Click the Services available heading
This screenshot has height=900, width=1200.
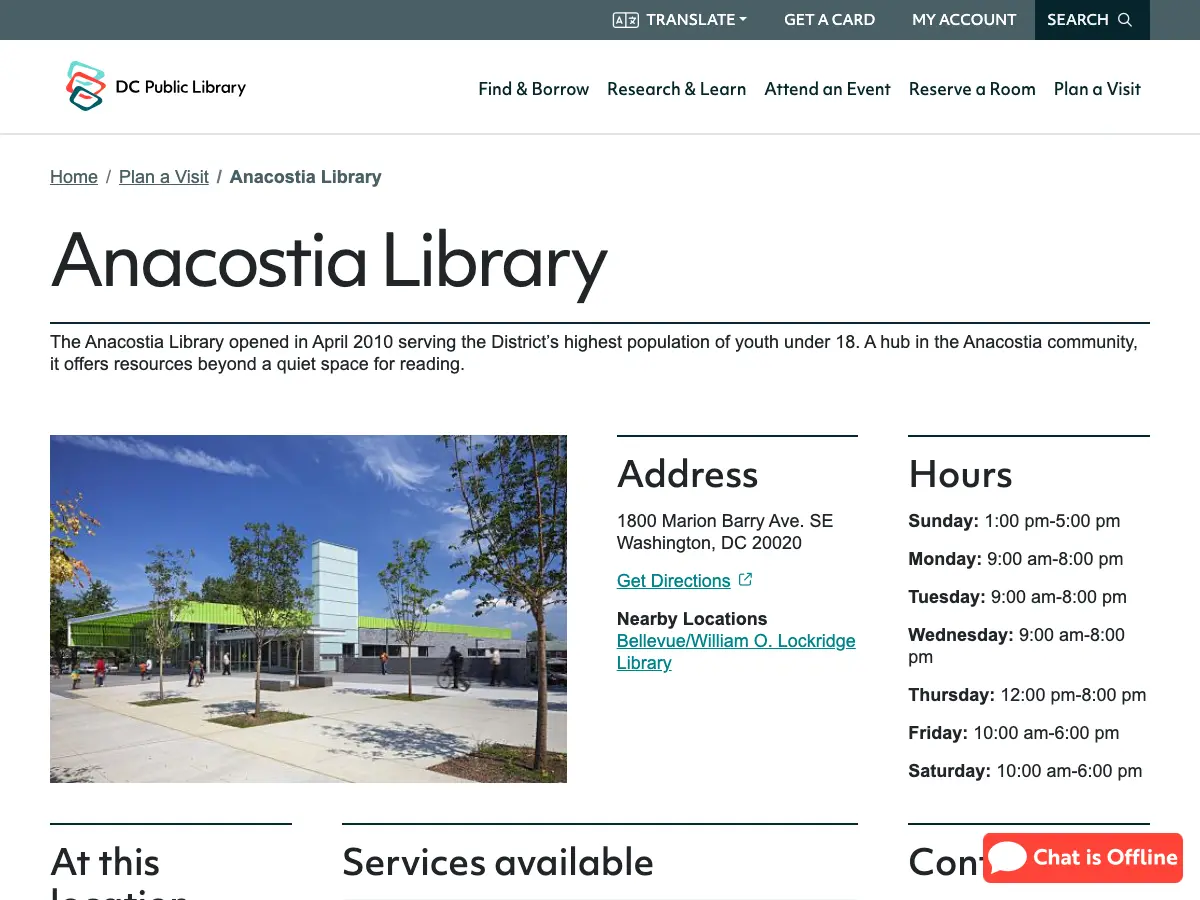[498, 862]
